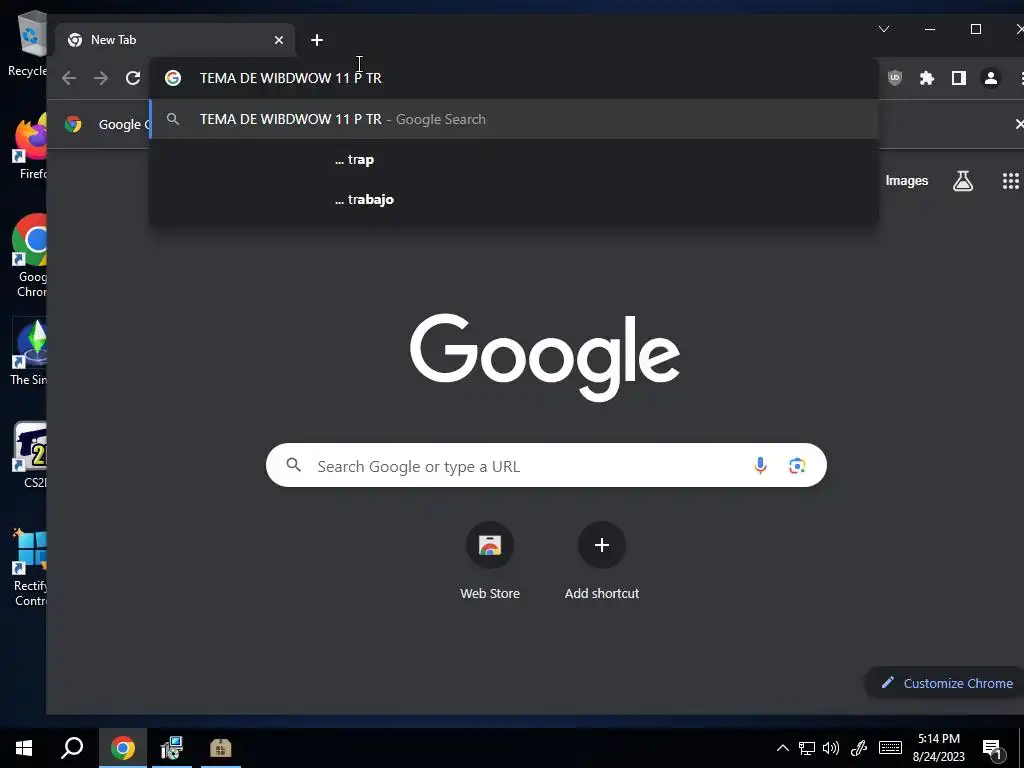Pick the "... trabajo" suggestion
The image size is (1024, 768).
(x=513, y=199)
